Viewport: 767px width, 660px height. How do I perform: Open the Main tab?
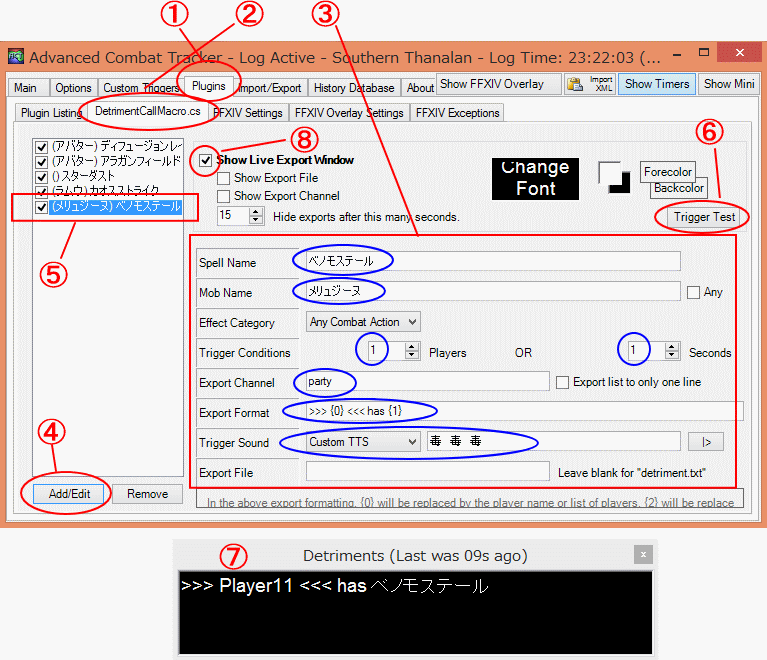[25, 88]
